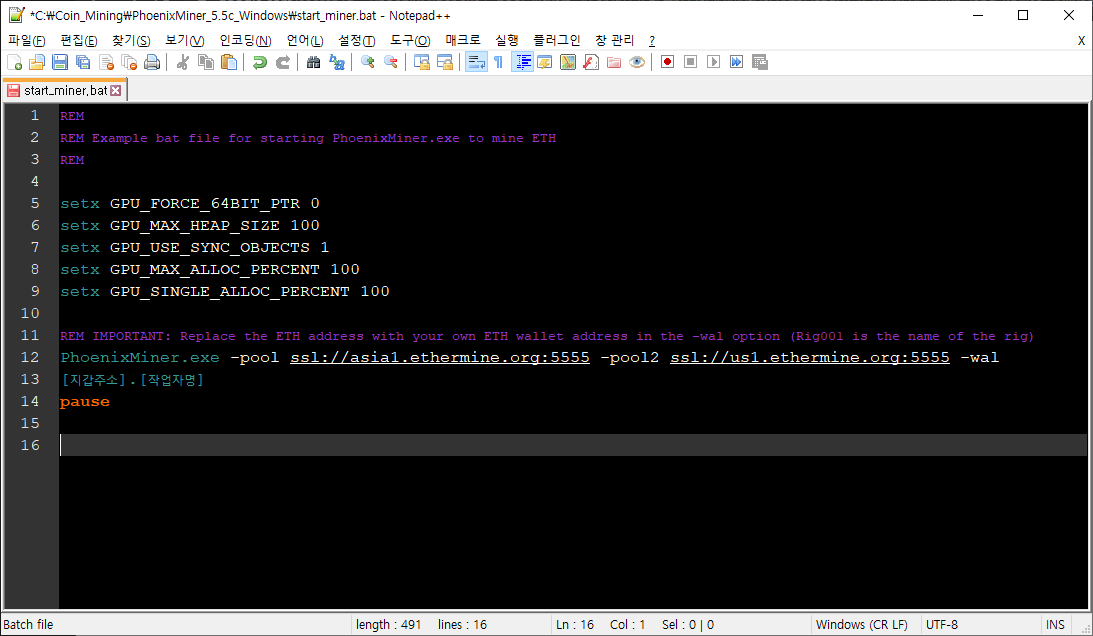
Task: Open Find with the binoculars icon
Action: (314, 62)
